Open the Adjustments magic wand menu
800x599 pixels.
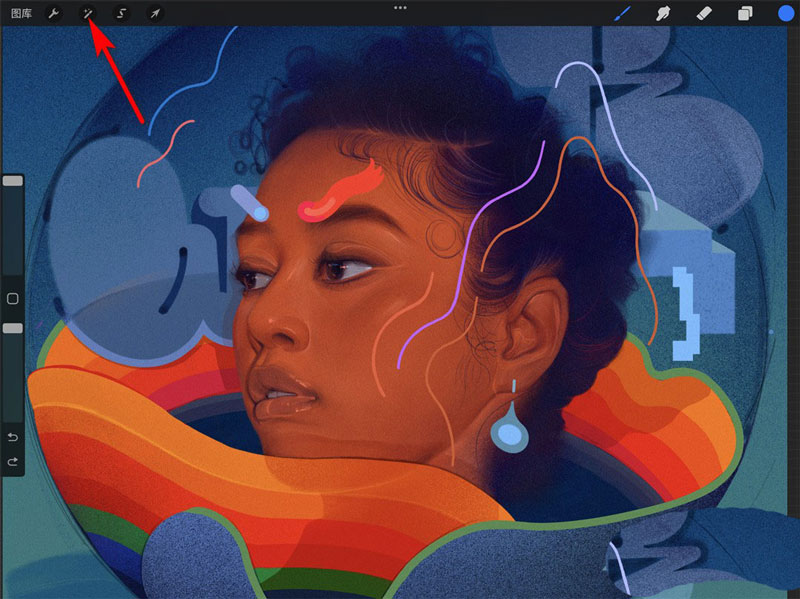(x=88, y=13)
